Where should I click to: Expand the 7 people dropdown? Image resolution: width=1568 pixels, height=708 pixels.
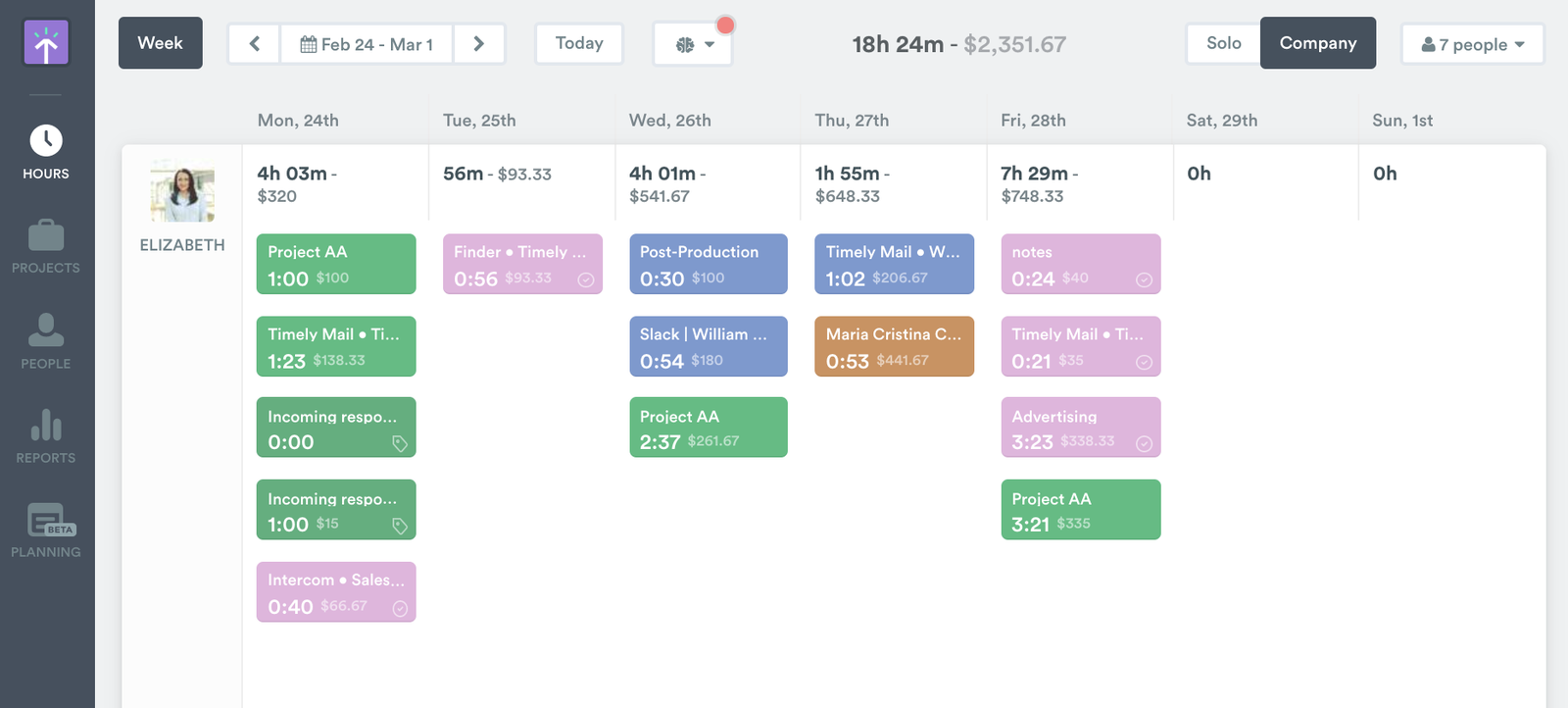pyautogui.click(x=1472, y=44)
